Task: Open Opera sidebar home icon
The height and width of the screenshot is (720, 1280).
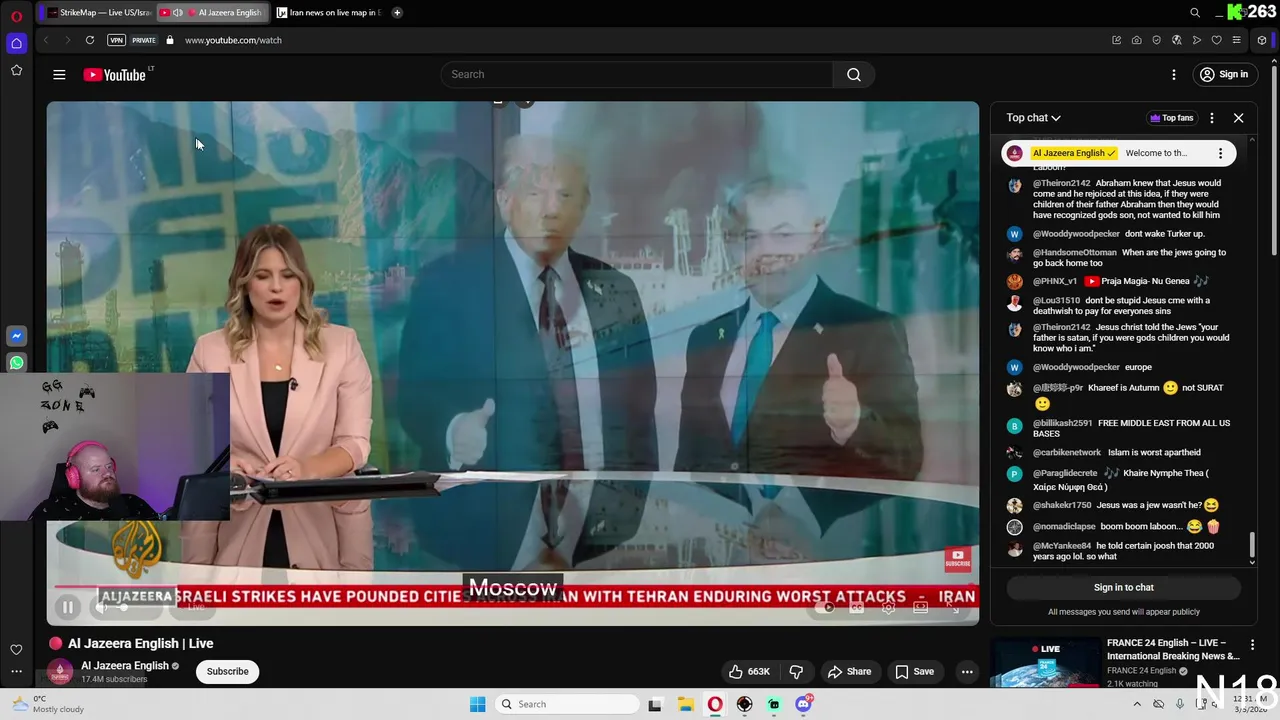Action: (x=16, y=43)
